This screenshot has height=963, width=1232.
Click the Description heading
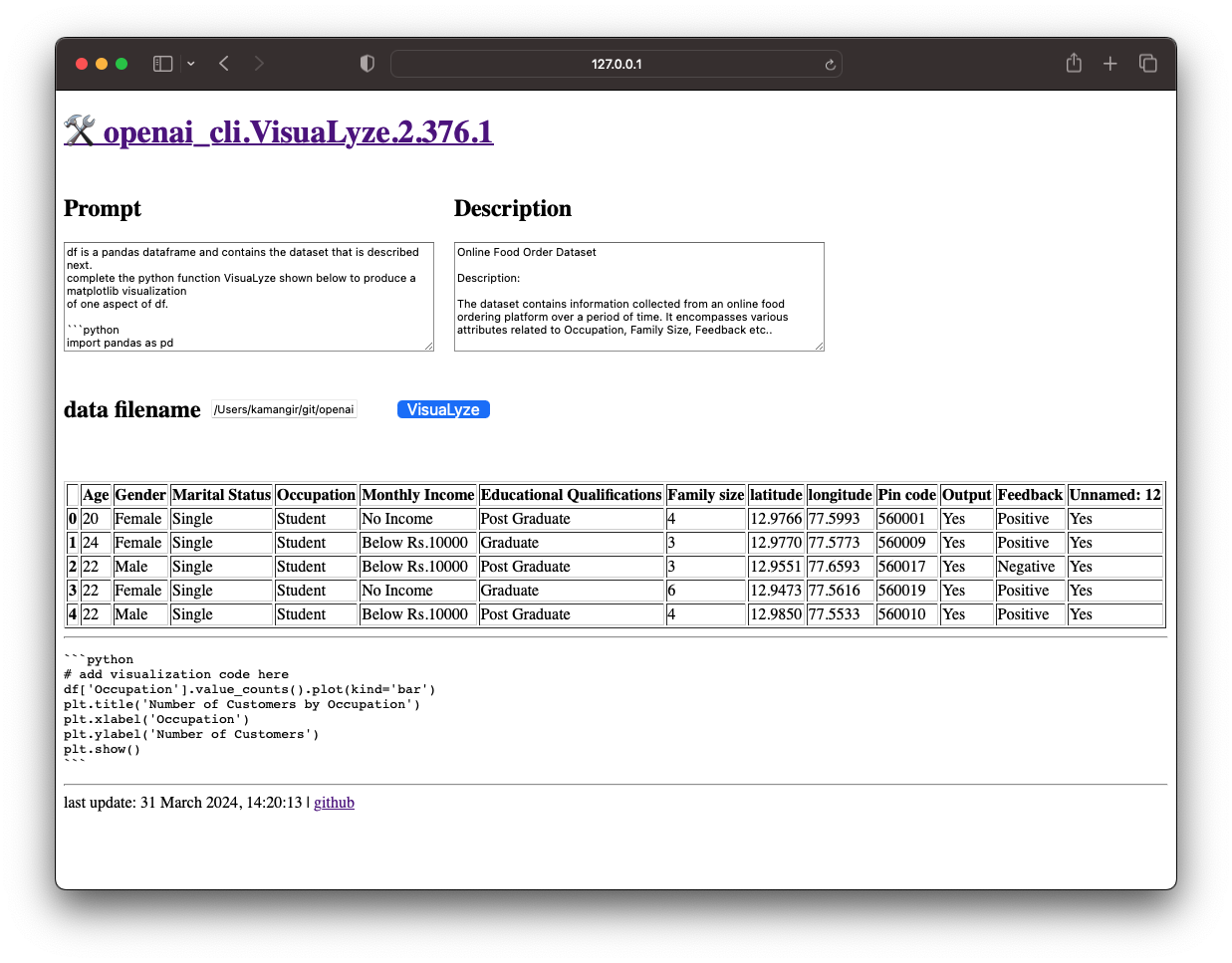click(x=513, y=208)
